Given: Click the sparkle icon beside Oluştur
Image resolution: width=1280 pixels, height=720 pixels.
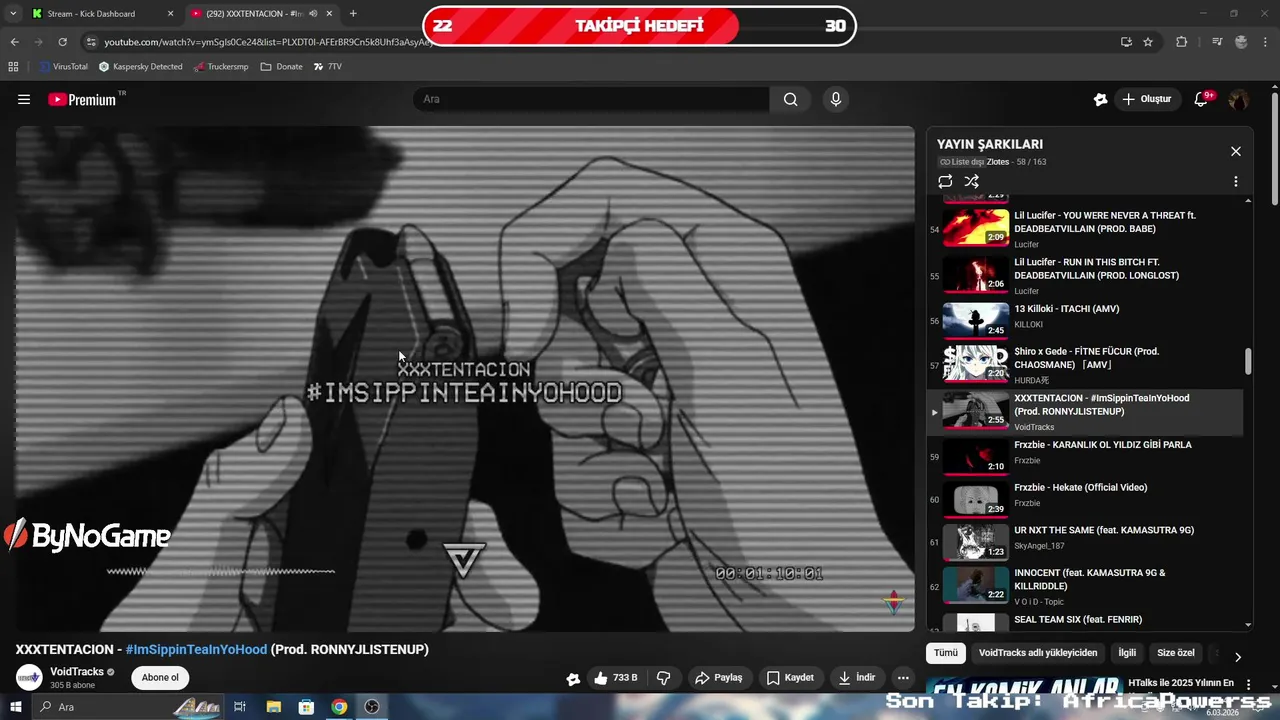Looking at the screenshot, I should click(x=1100, y=99).
